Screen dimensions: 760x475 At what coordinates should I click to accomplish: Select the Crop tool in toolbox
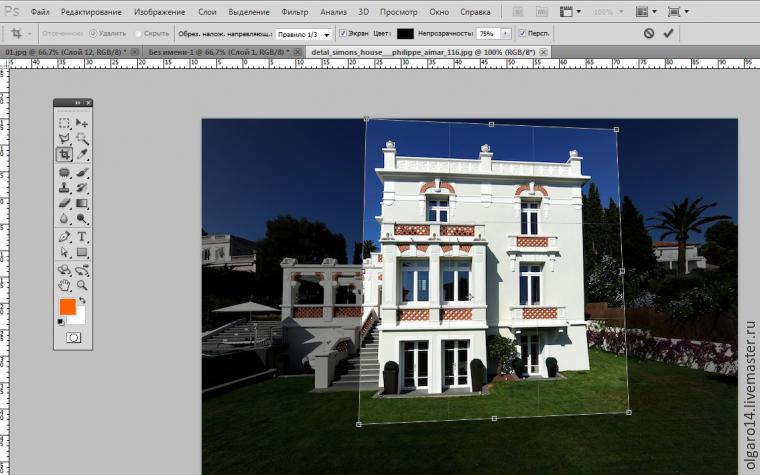[64, 154]
